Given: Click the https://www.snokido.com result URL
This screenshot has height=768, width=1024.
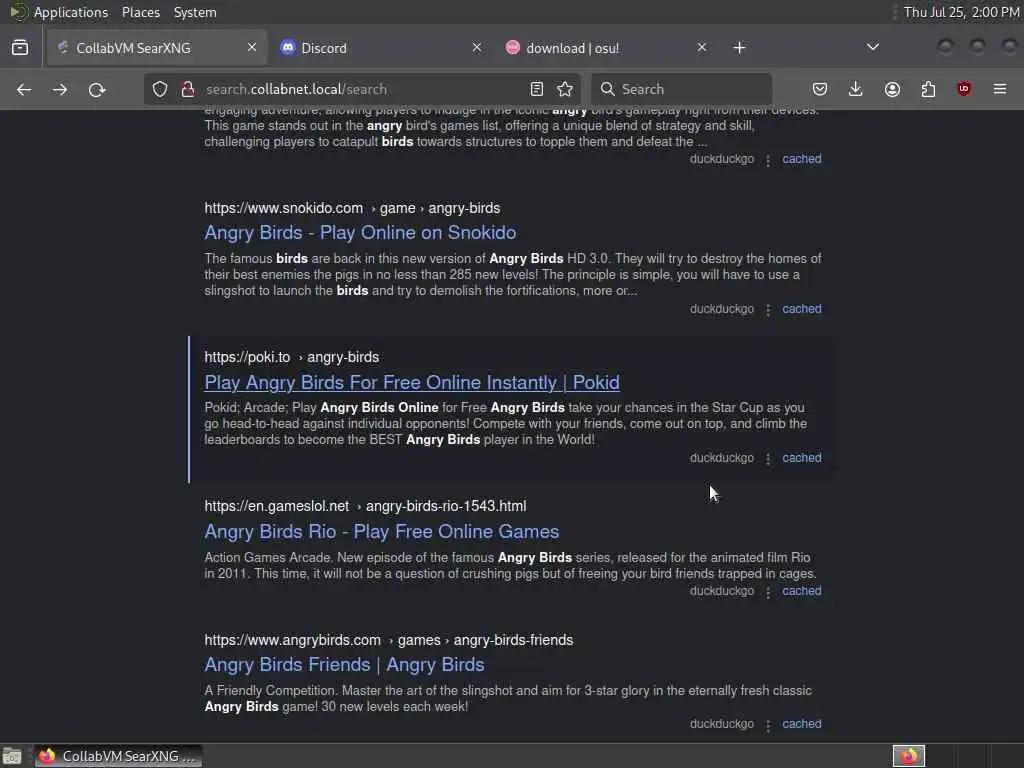Looking at the screenshot, I should tap(352, 208).
